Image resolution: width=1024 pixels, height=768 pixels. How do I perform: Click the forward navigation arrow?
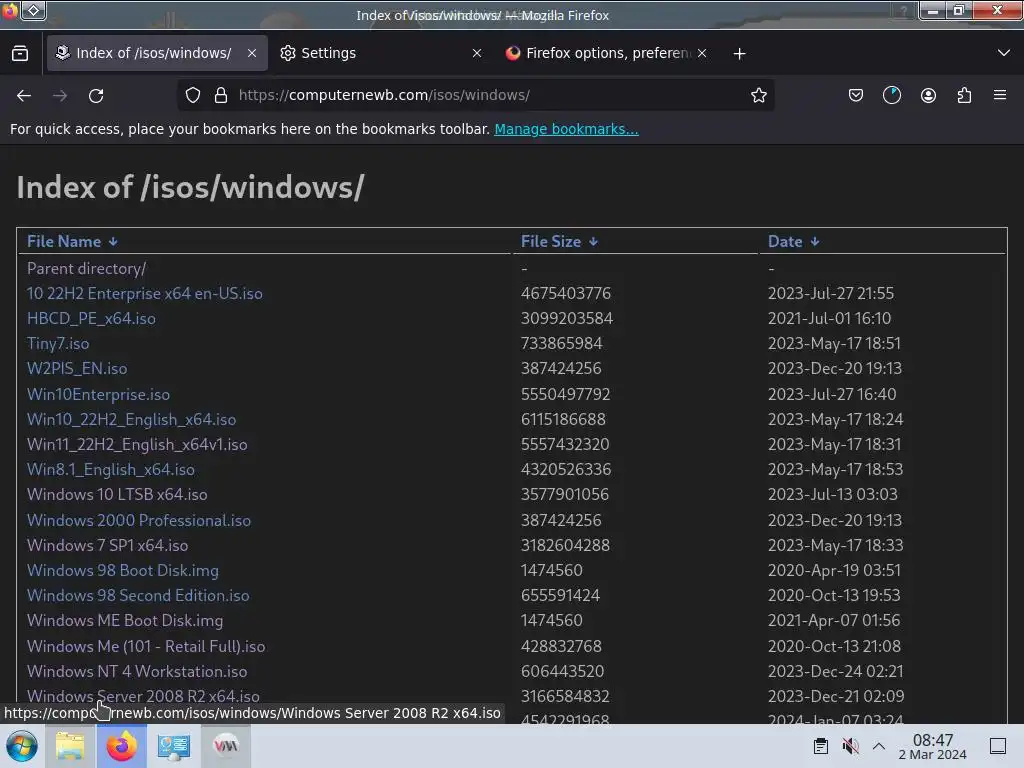60,95
